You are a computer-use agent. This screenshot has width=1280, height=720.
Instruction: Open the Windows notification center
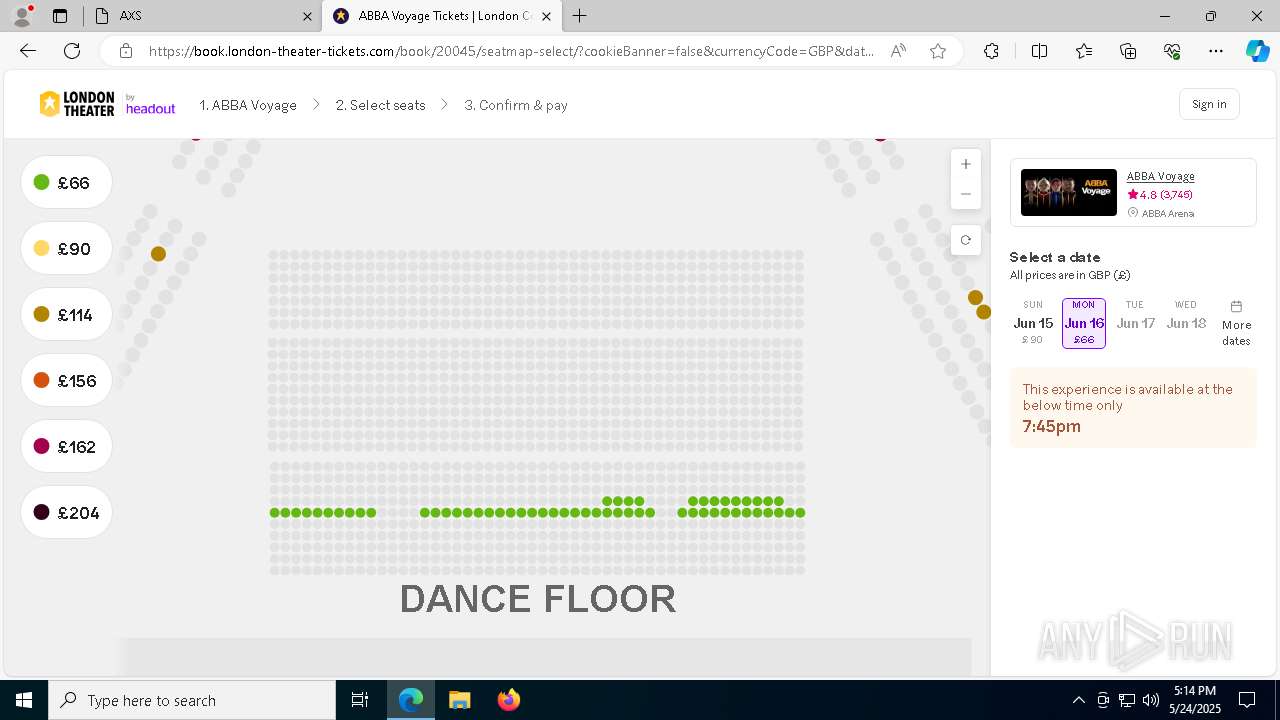[x=1247, y=700]
